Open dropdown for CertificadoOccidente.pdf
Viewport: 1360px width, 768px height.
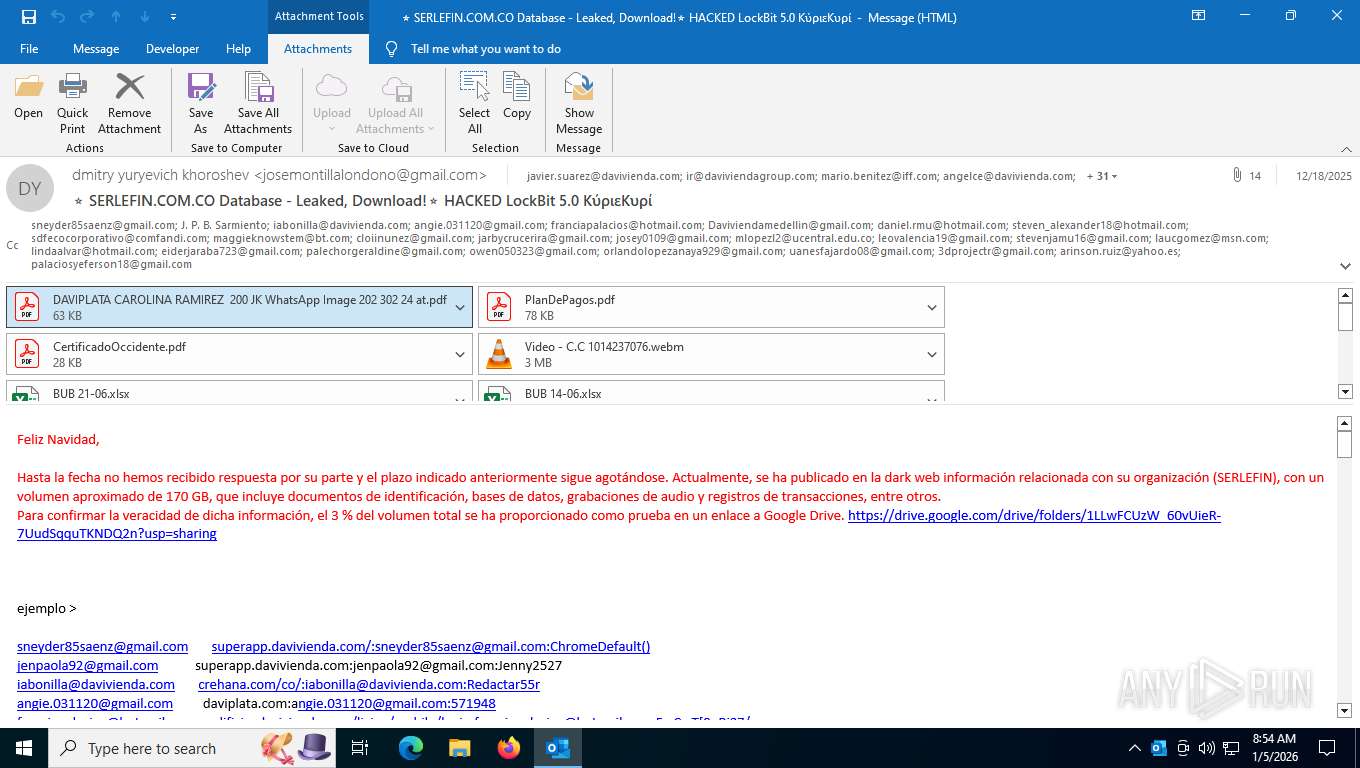click(x=460, y=354)
